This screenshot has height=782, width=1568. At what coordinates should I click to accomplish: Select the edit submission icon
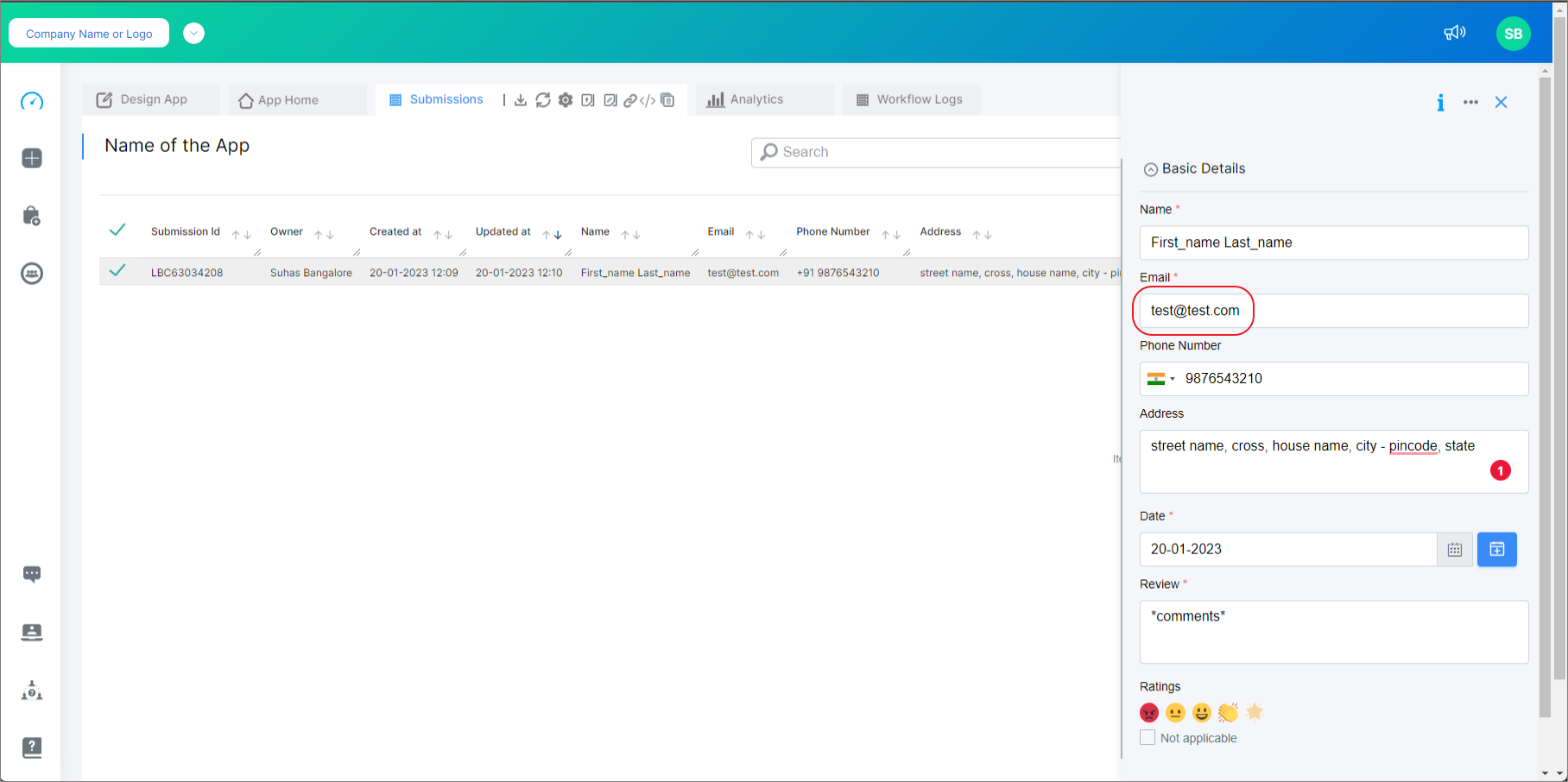610,100
